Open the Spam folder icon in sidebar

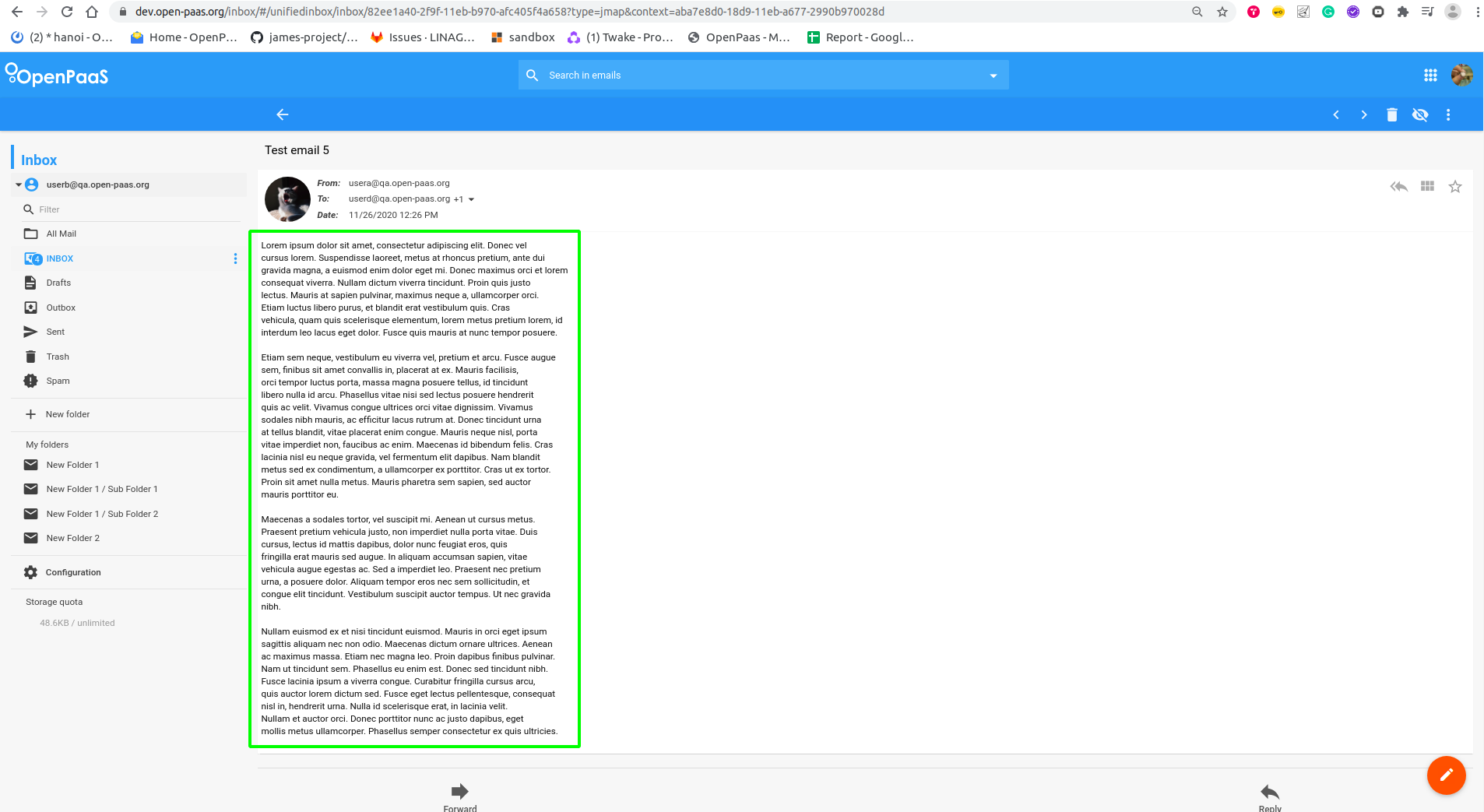(30, 381)
